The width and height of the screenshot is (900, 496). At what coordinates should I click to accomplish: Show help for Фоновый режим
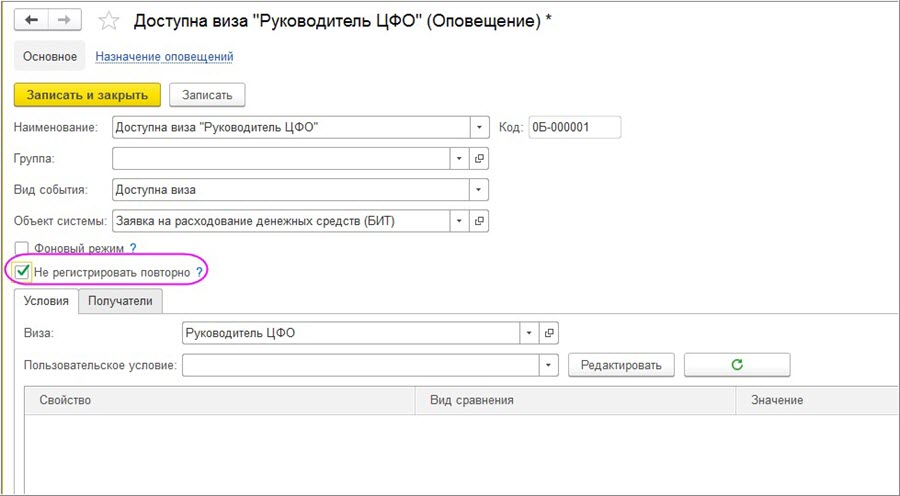click(133, 248)
